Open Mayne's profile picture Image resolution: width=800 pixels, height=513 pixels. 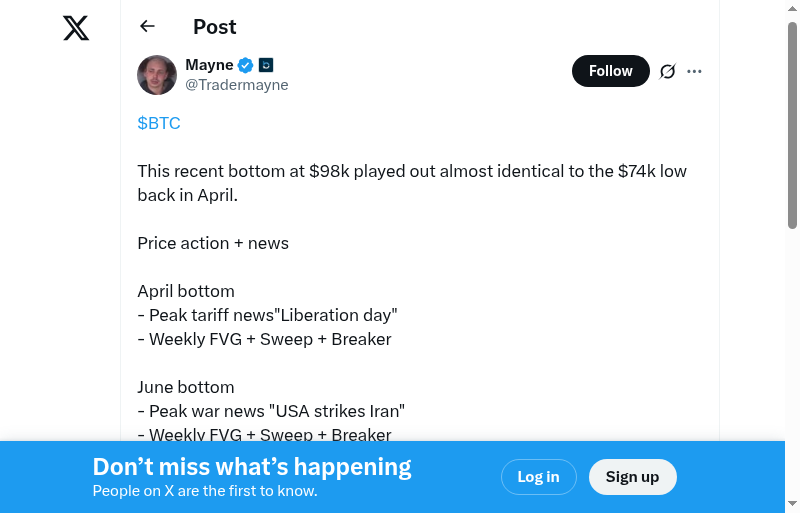click(157, 75)
